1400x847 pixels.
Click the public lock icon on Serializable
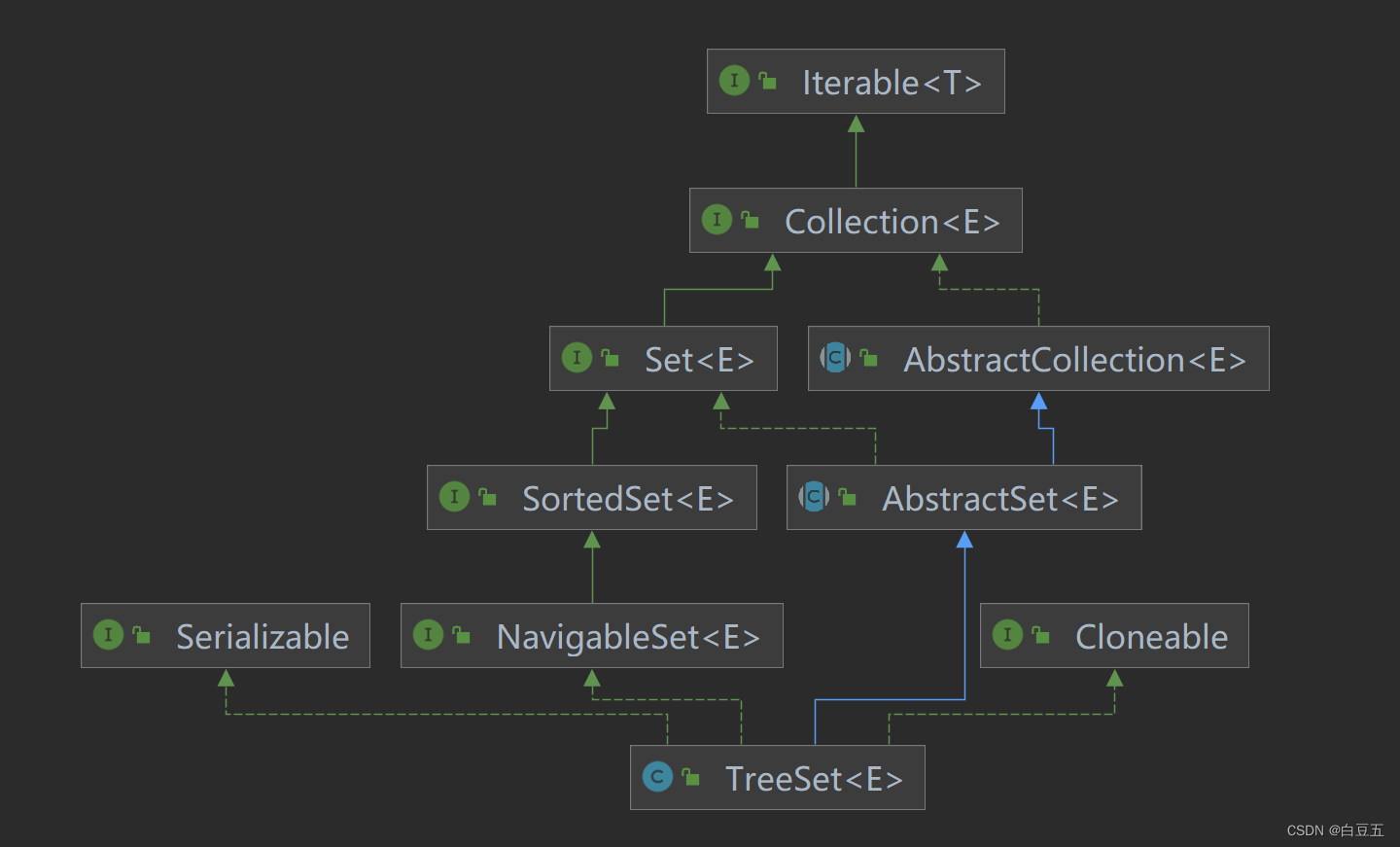tap(141, 635)
